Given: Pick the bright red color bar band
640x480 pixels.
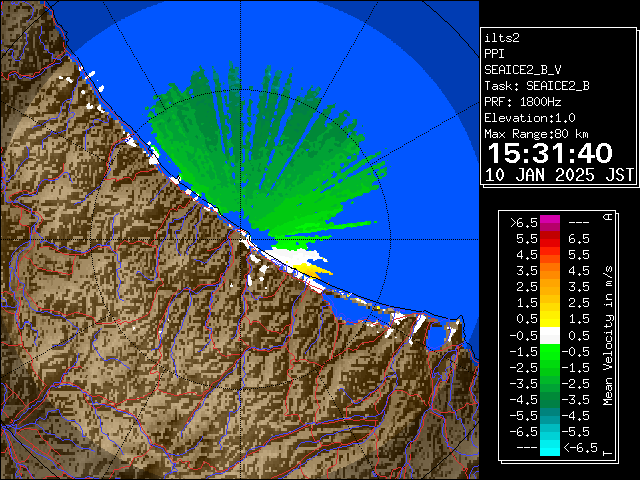Looking at the screenshot, I should click(x=550, y=242).
